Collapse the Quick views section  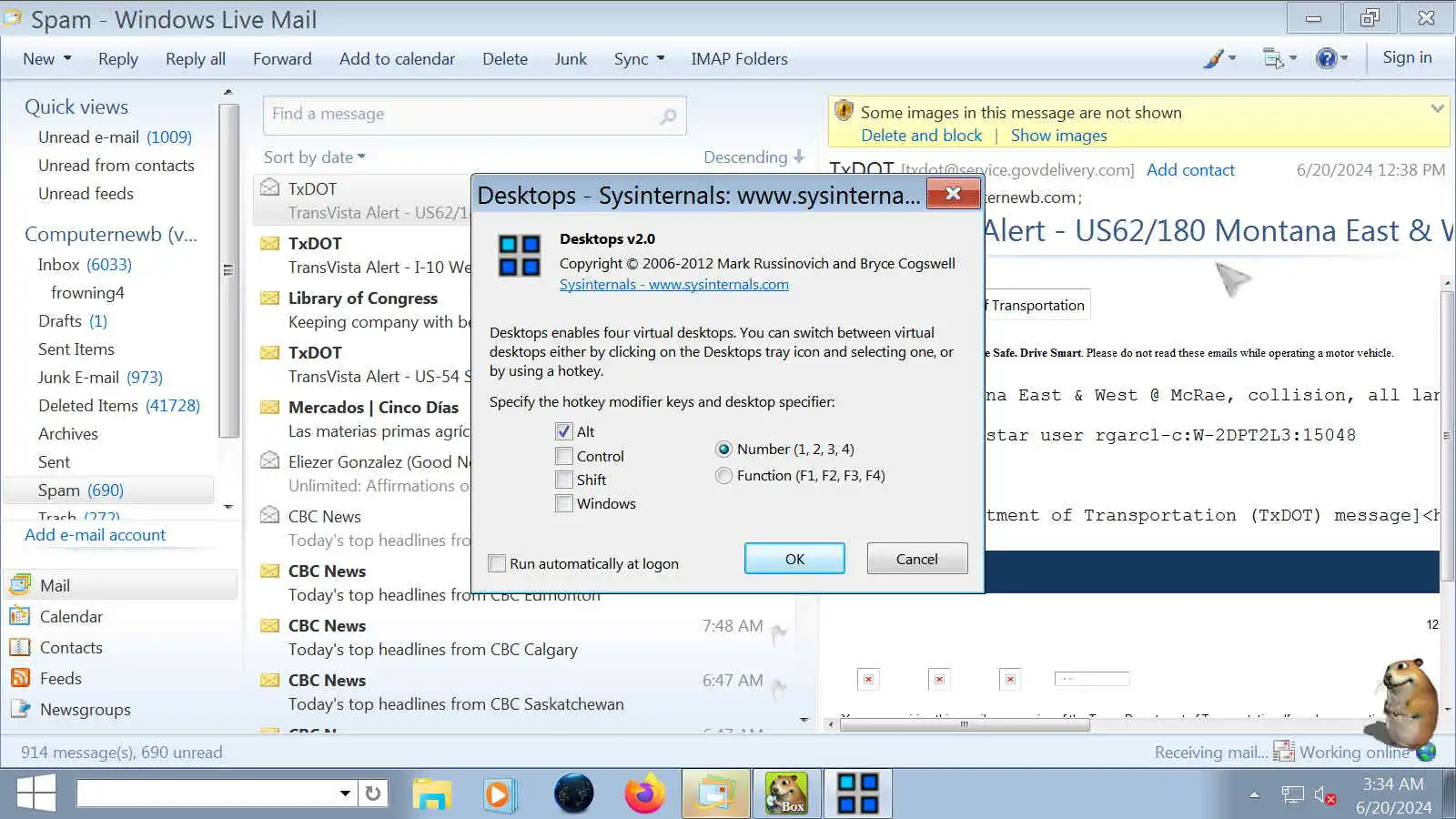coord(76,107)
